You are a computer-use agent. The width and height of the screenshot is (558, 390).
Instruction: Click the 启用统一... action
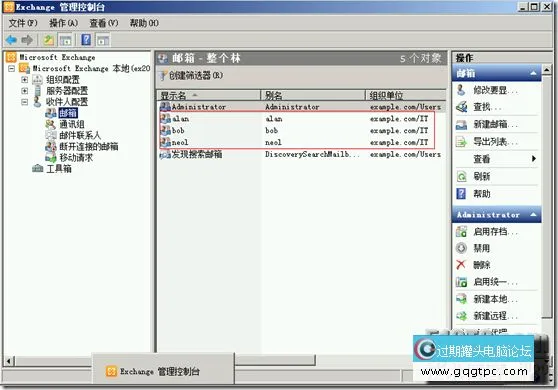[496, 282]
